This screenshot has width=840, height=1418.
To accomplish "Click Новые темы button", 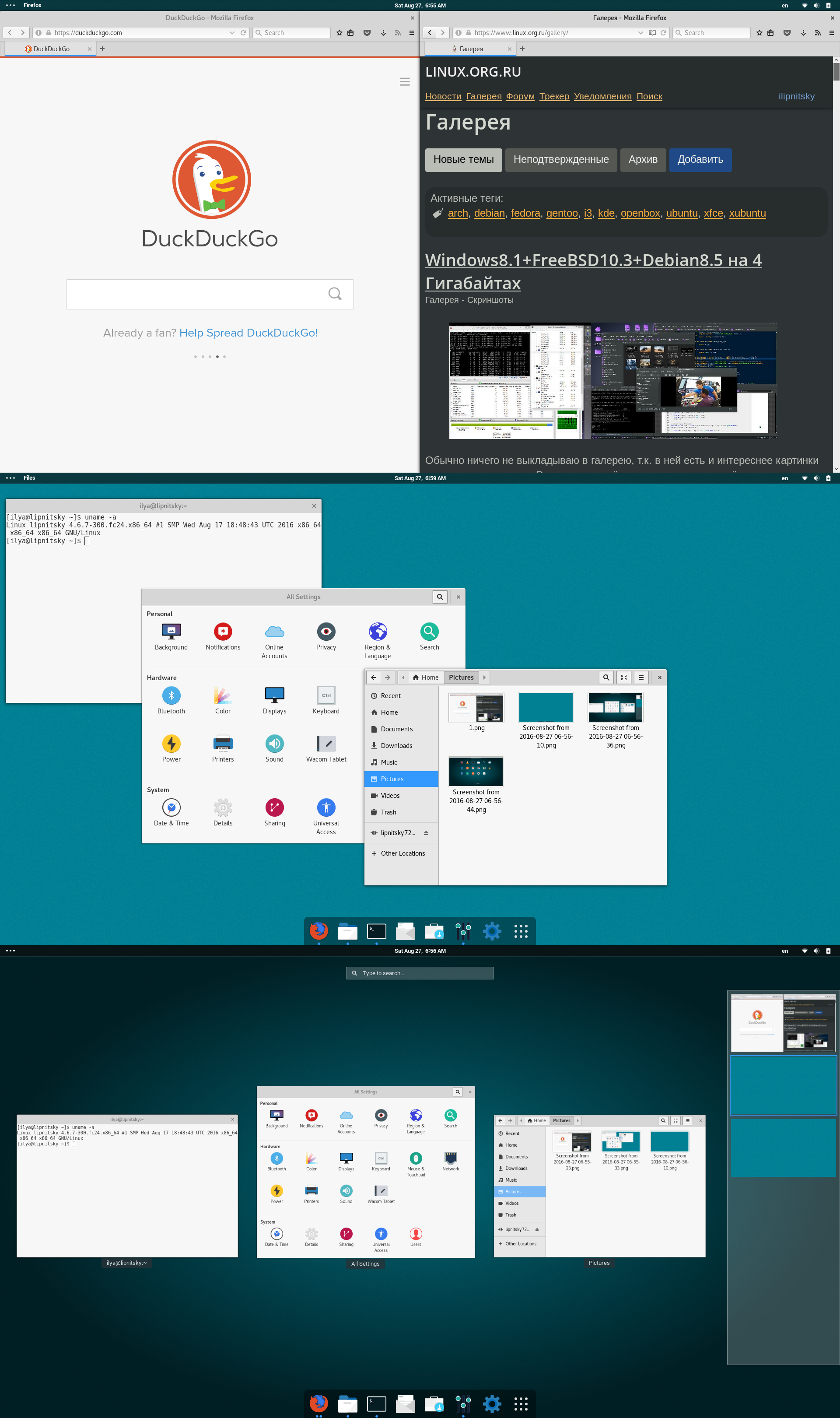I will coord(464,160).
